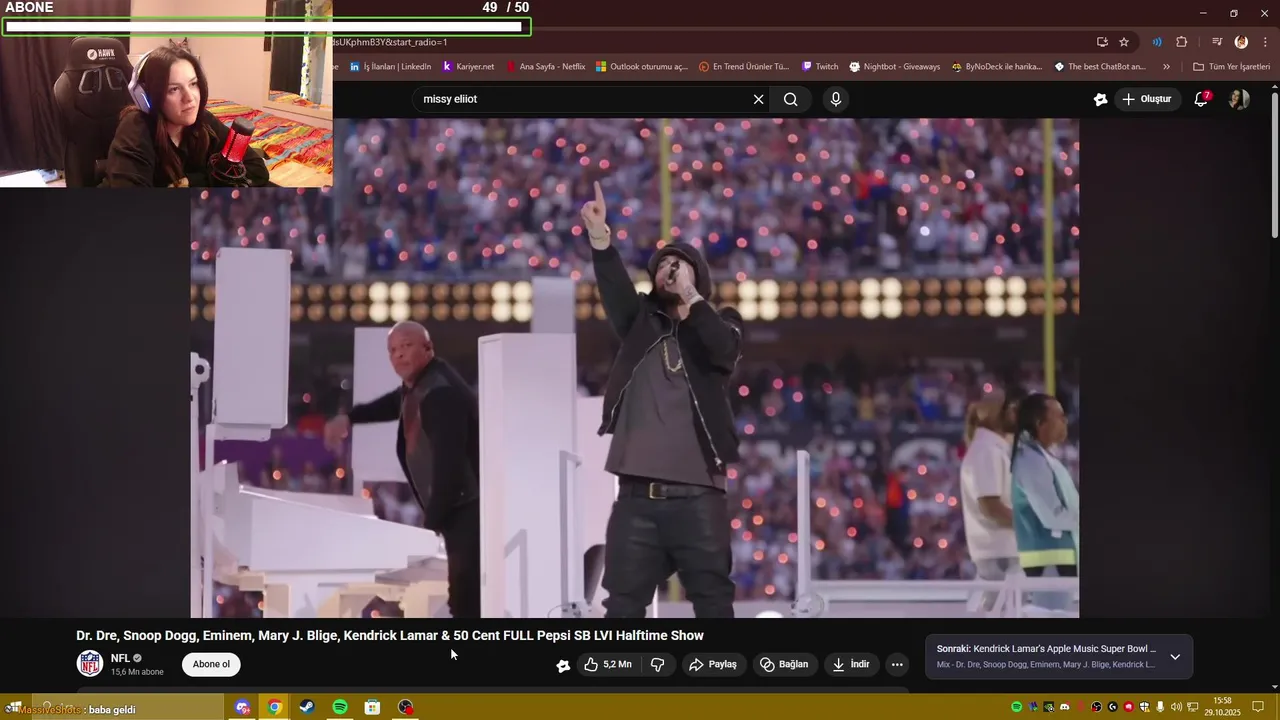The height and width of the screenshot is (720, 1280).
Task: Dislike the video with thumbs-down
Action: pyautogui.click(x=658, y=664)
